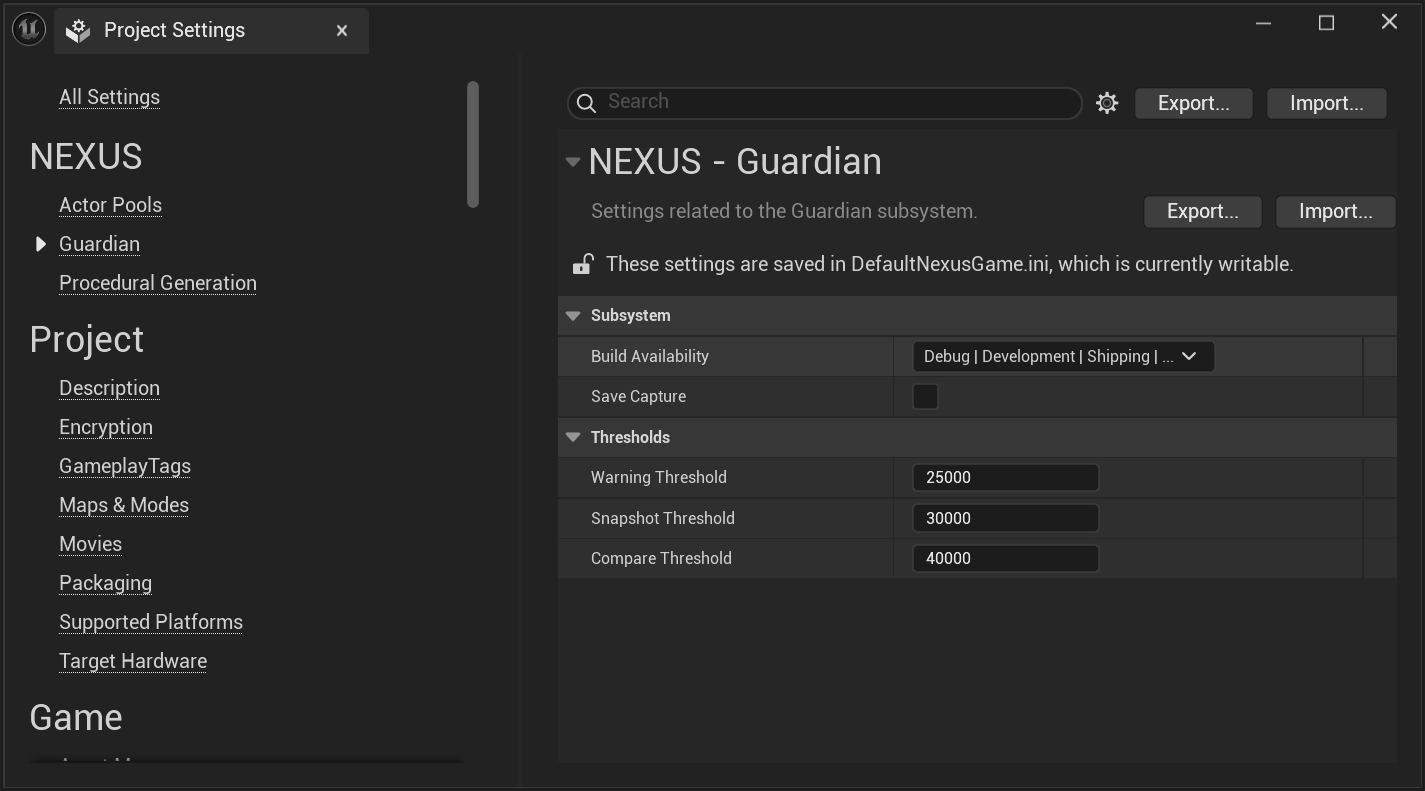Edit the Warning Threshold value field

click(1004, 477)
